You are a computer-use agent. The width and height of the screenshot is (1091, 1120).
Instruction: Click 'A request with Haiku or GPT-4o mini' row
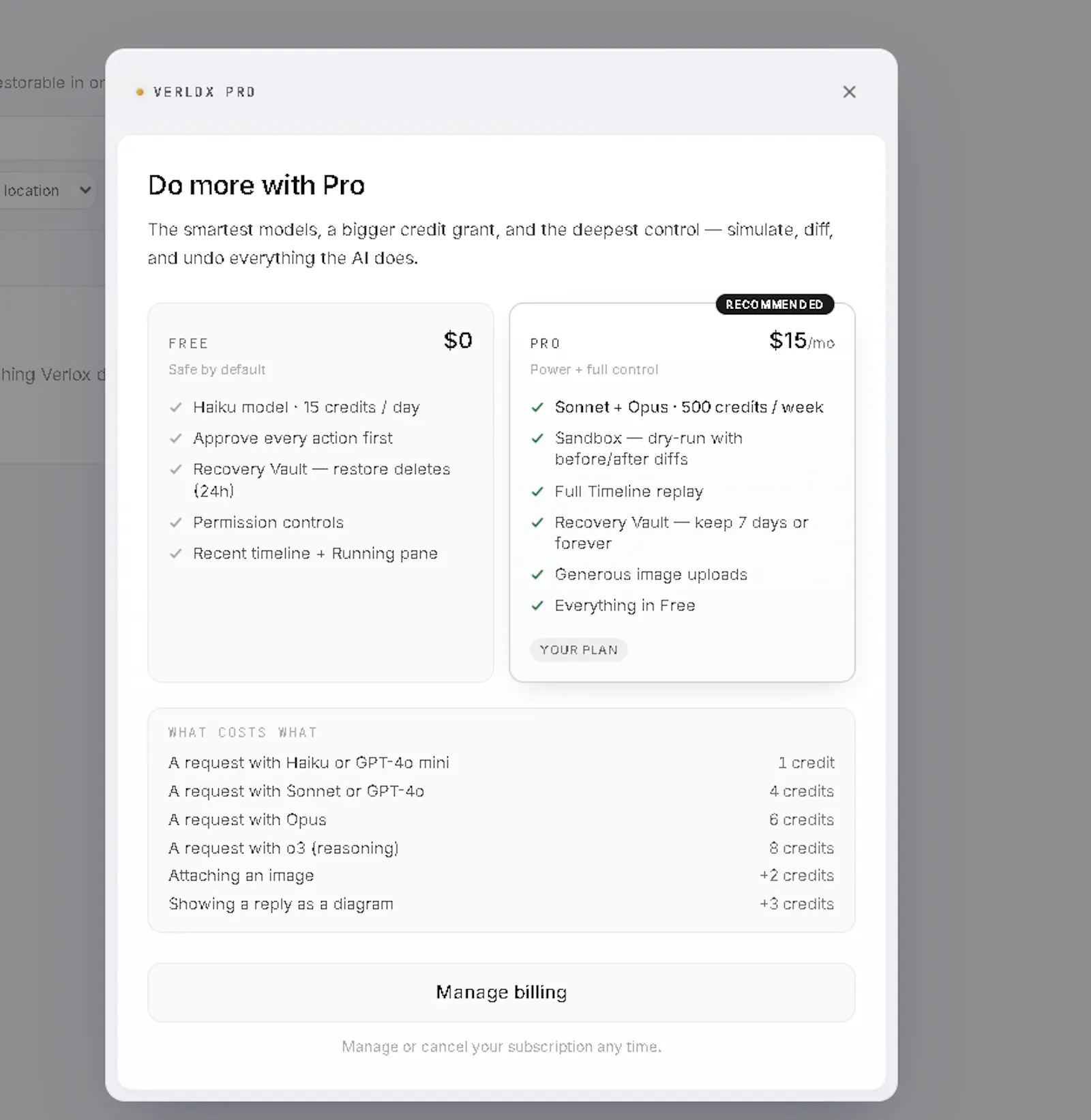[501, 763]
